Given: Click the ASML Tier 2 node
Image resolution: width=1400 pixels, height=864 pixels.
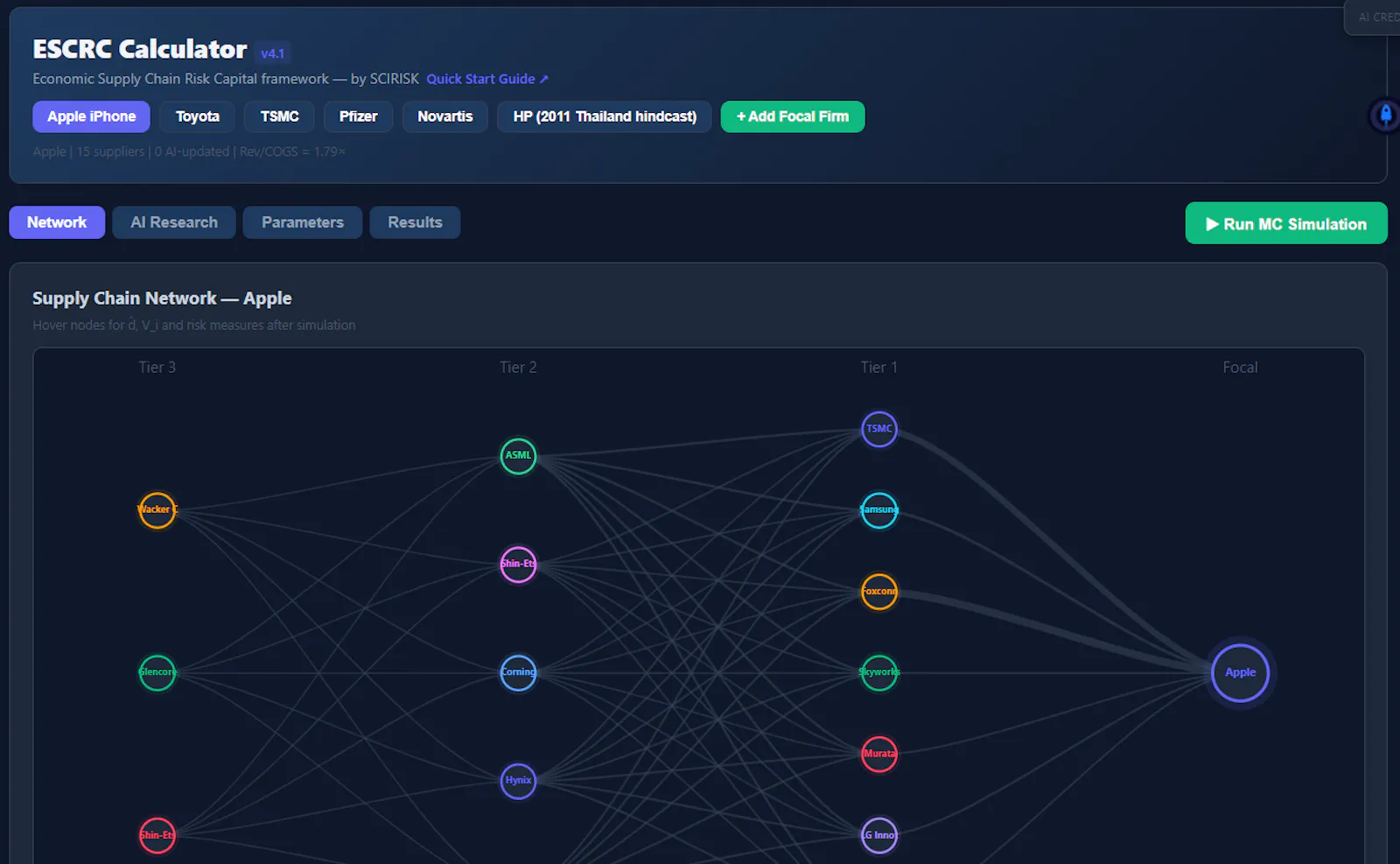Looking at the screenshot, I should tap(518, 455).
